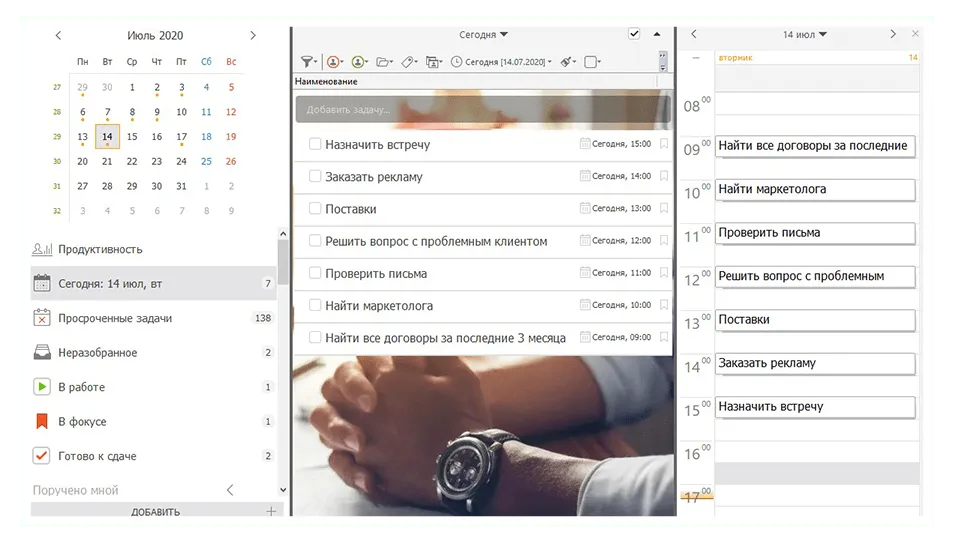Click the Добавить задачу input field
The image size is (954, 546).
480,110
